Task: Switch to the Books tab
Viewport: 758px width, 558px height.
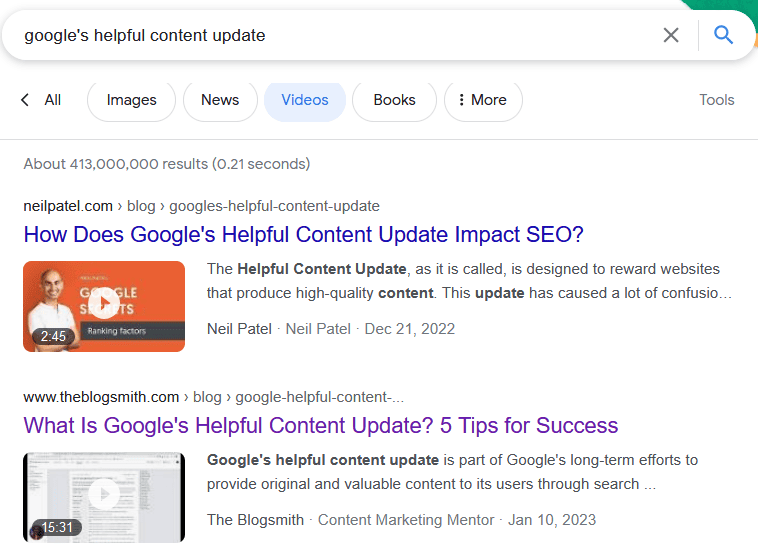Action: [x=394, y=100]
